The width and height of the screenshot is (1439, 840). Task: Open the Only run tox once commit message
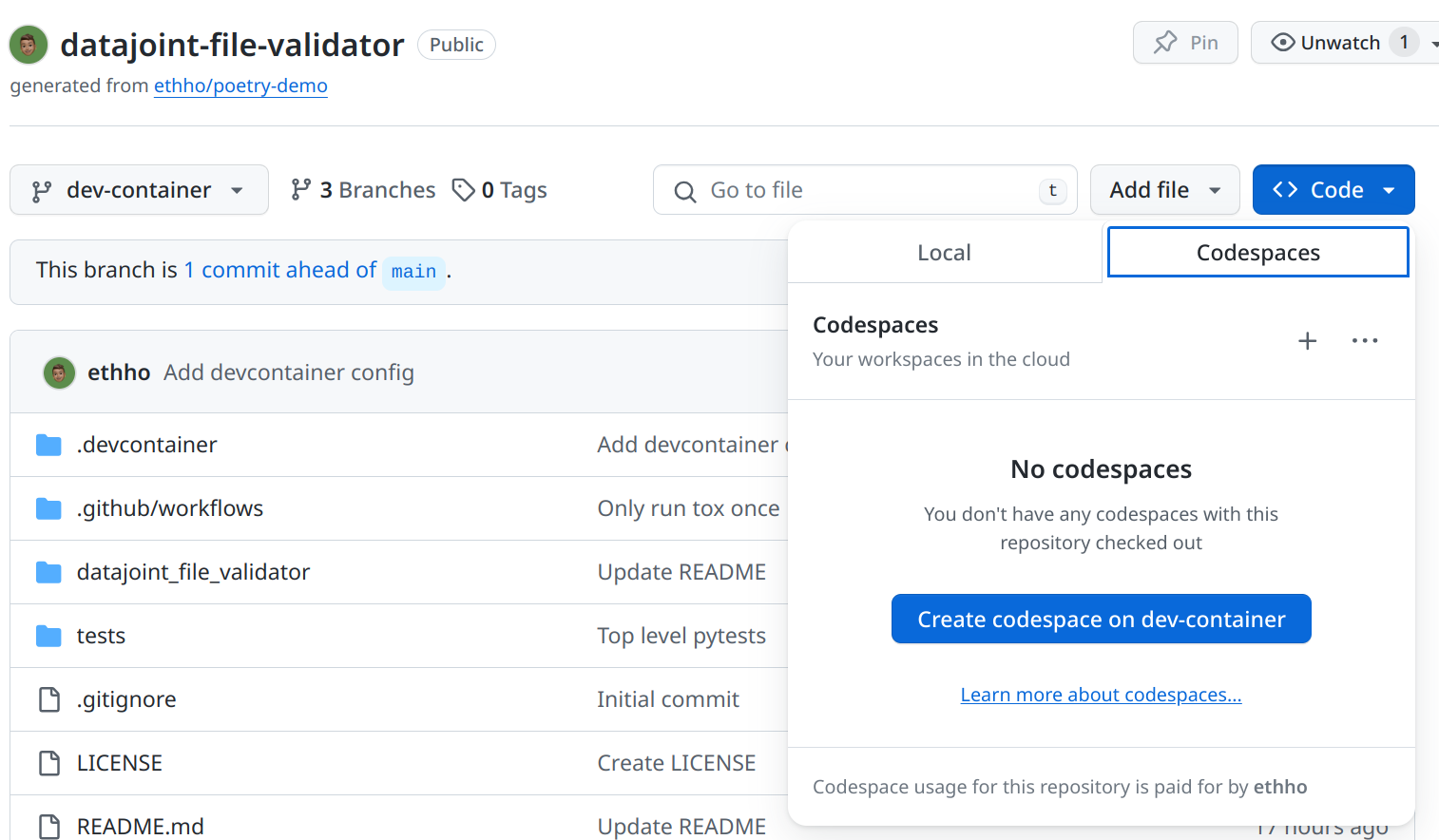688,508
